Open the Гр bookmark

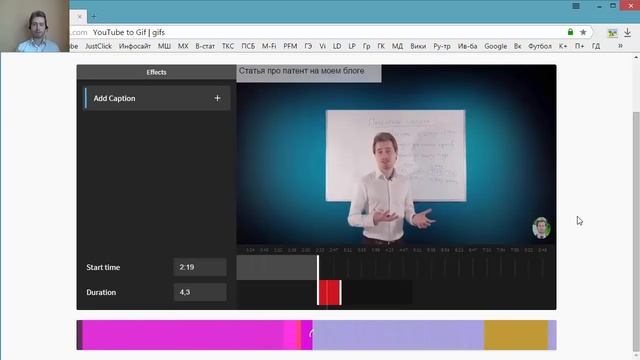367,46
